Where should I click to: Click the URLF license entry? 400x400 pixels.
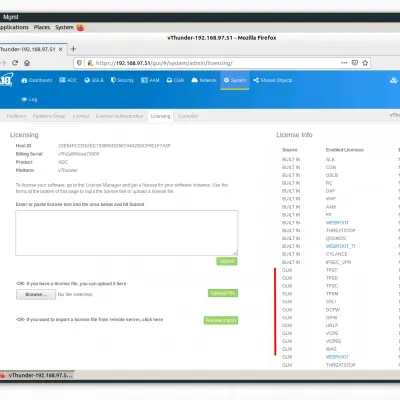coord(332,325)
